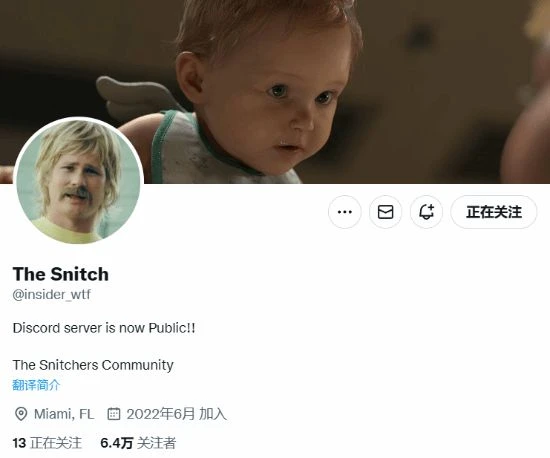Select the @insider_wtf handle

tap(52, 294)
